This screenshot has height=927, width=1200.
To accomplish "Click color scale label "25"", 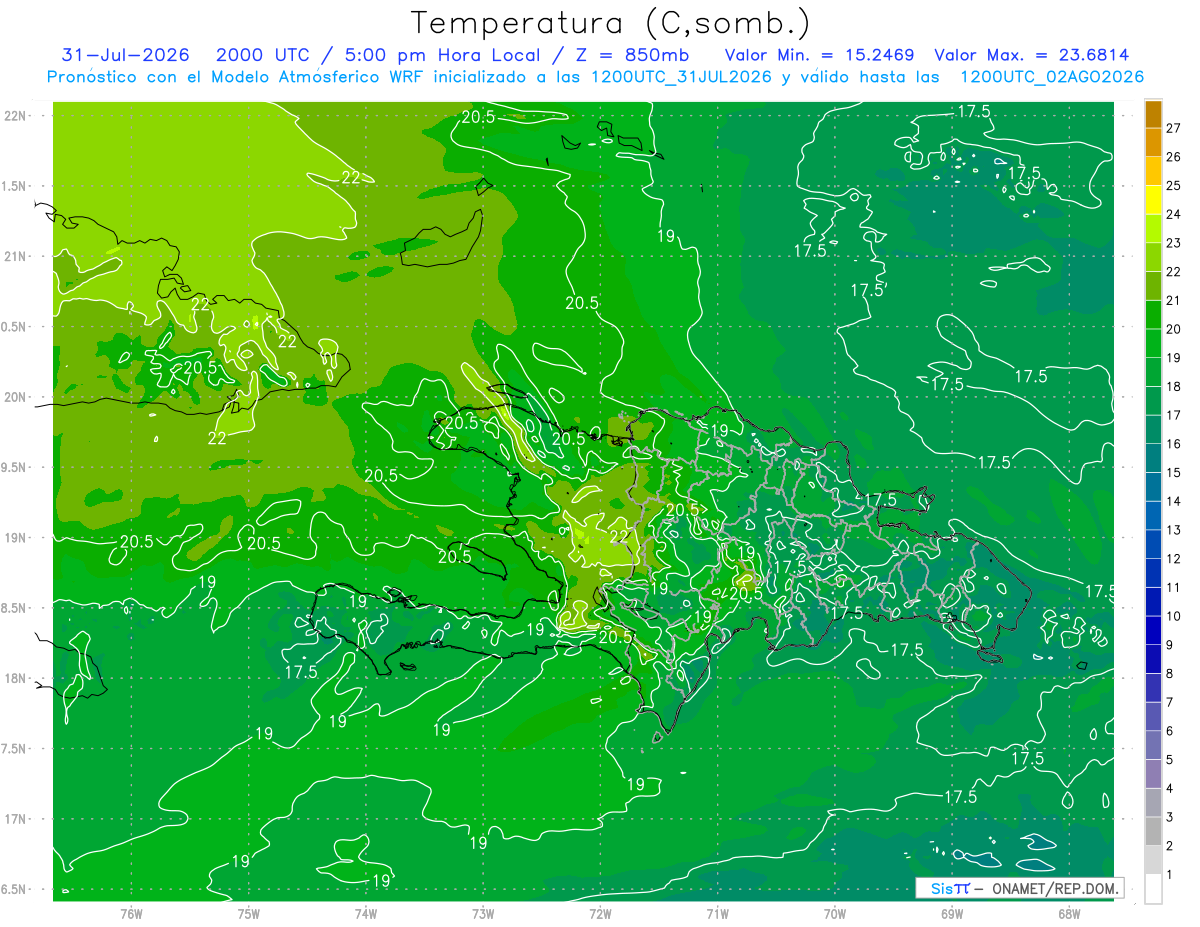I will click(1174, 186).
